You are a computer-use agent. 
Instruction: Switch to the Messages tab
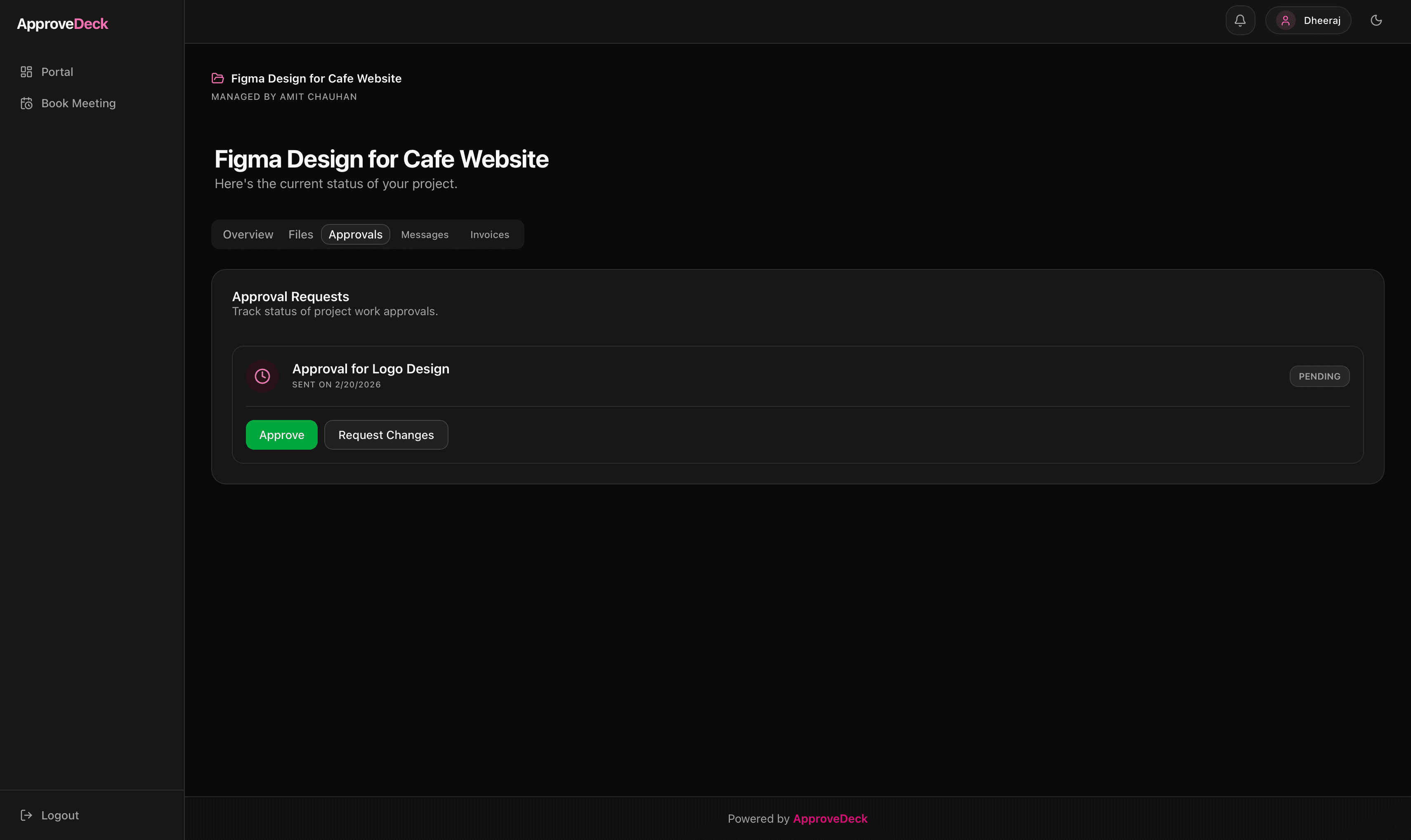425,234
